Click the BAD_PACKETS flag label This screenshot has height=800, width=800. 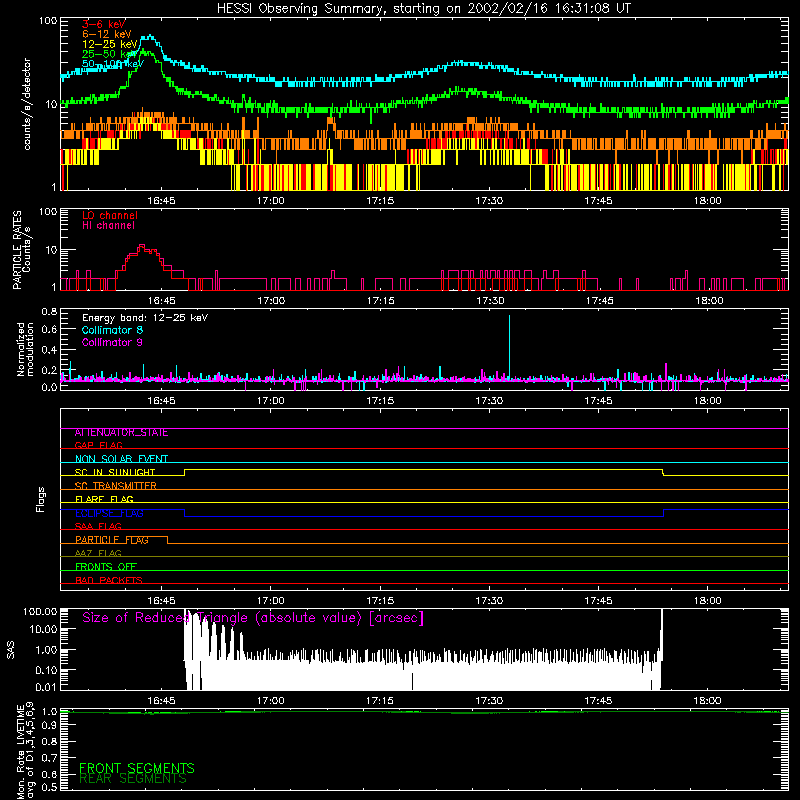click(109, 580)
